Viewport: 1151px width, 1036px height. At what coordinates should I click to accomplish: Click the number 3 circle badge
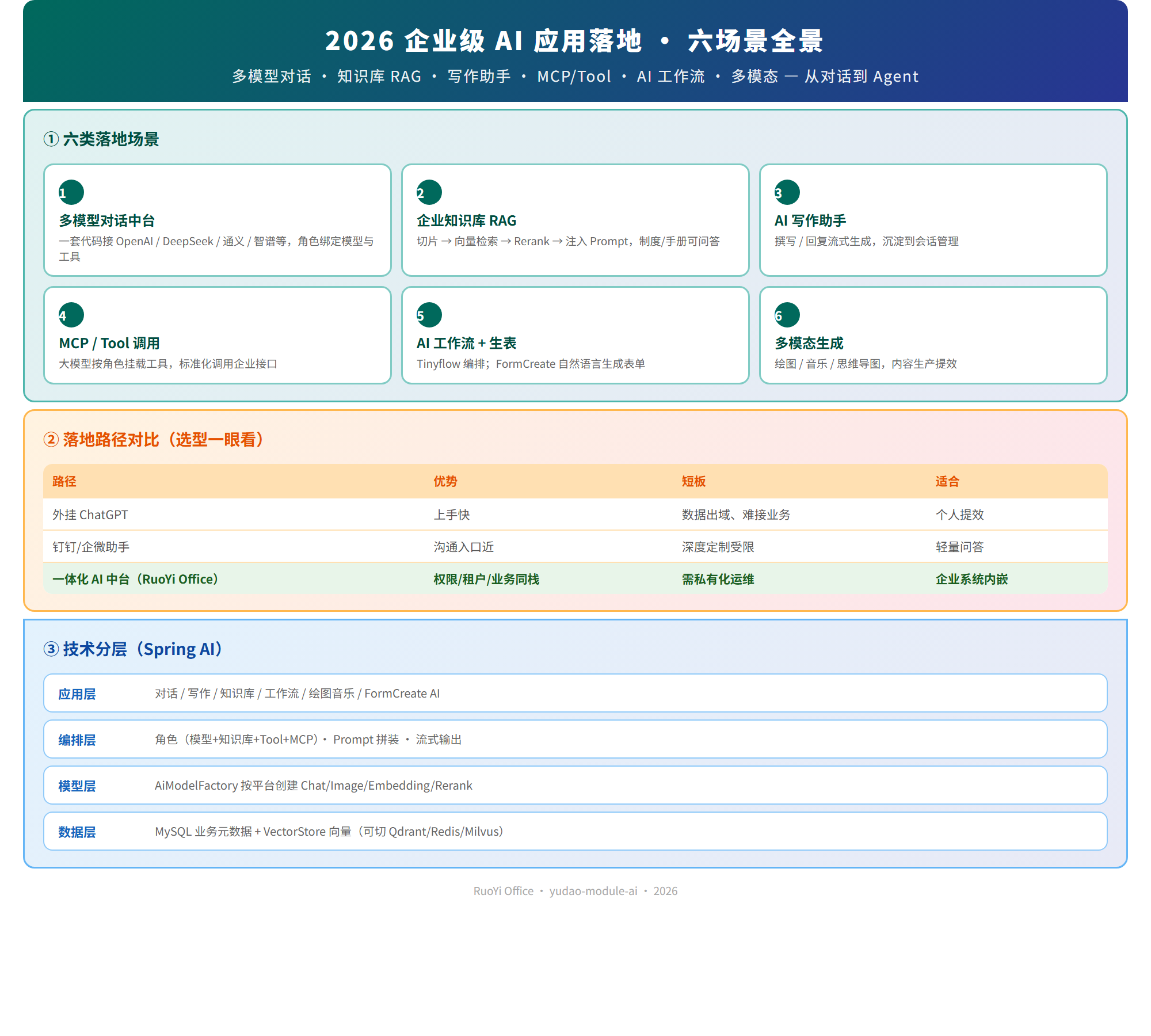(787, 192)
